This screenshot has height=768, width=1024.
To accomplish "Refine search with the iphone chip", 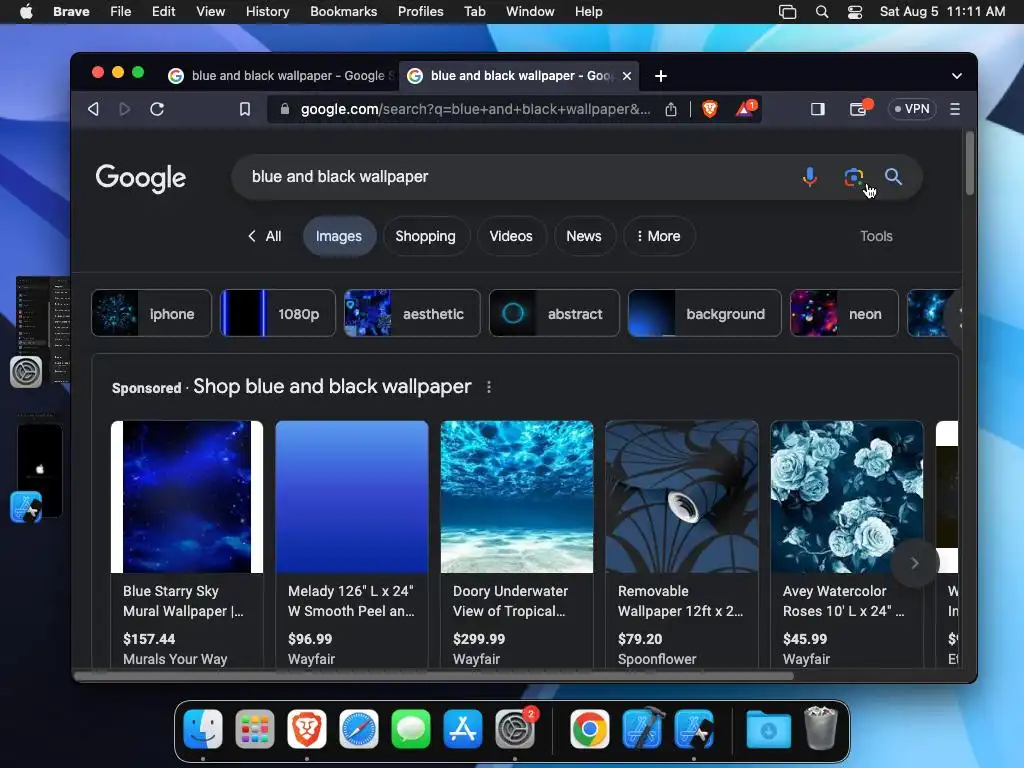I will 152,313.
